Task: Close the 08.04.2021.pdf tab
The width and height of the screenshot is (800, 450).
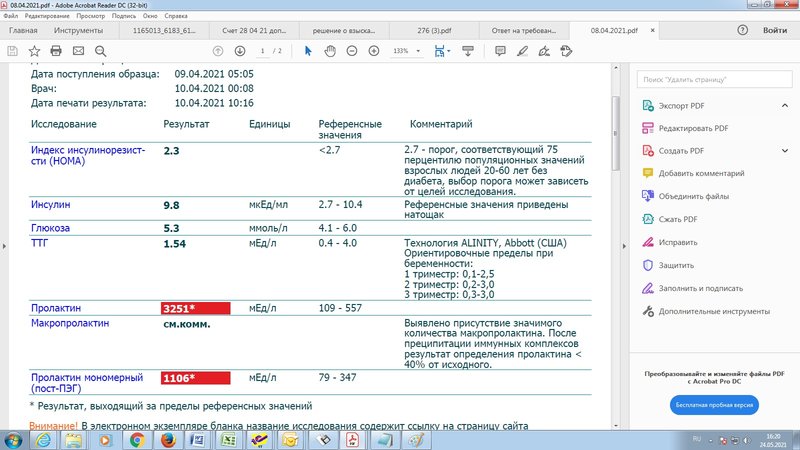Action: 653,30
